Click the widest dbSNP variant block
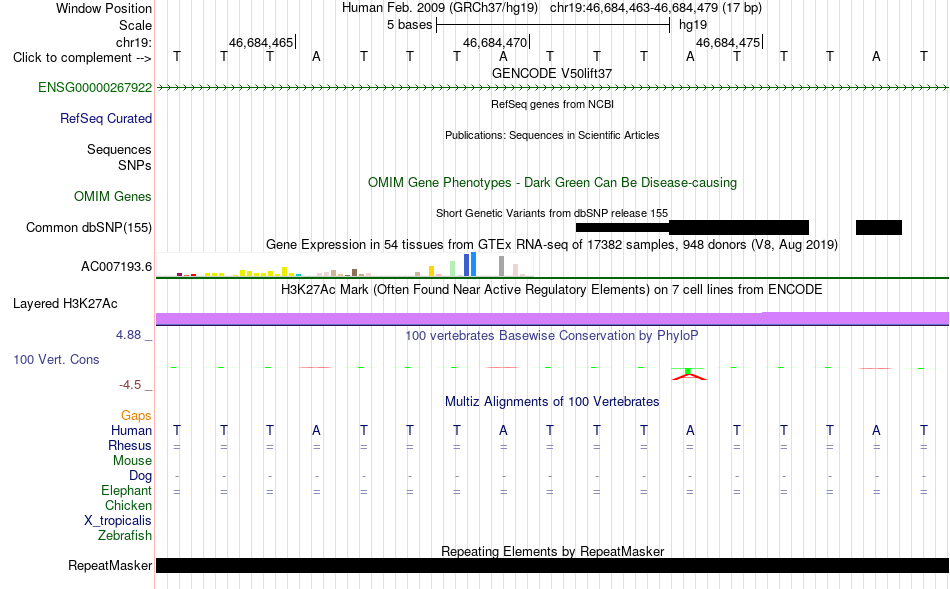Screen dimensions: 950x589 click(x=739, y=228)
